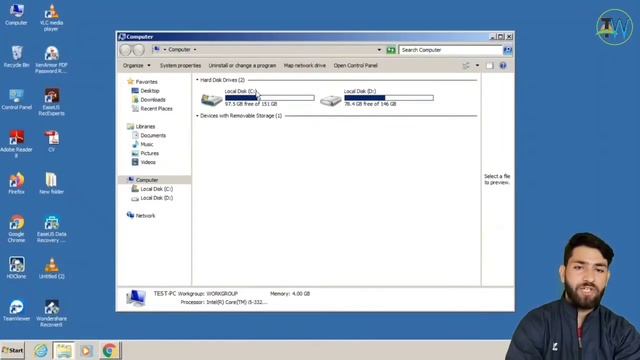Image resolution: width=640 pixels, height=360 pixels.
Task: Select Libraries in the navigation pane
Action: (x=141, y=127)
